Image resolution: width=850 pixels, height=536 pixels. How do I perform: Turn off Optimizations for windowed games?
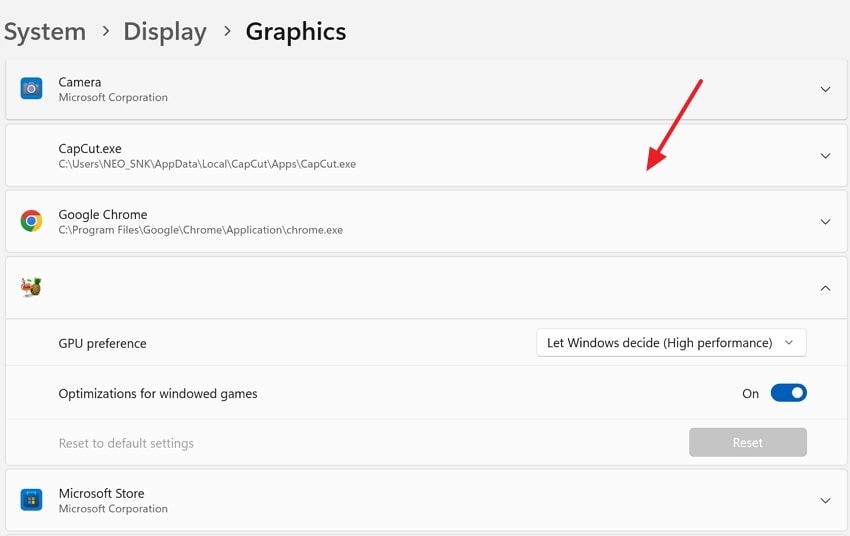pos(789,393)
